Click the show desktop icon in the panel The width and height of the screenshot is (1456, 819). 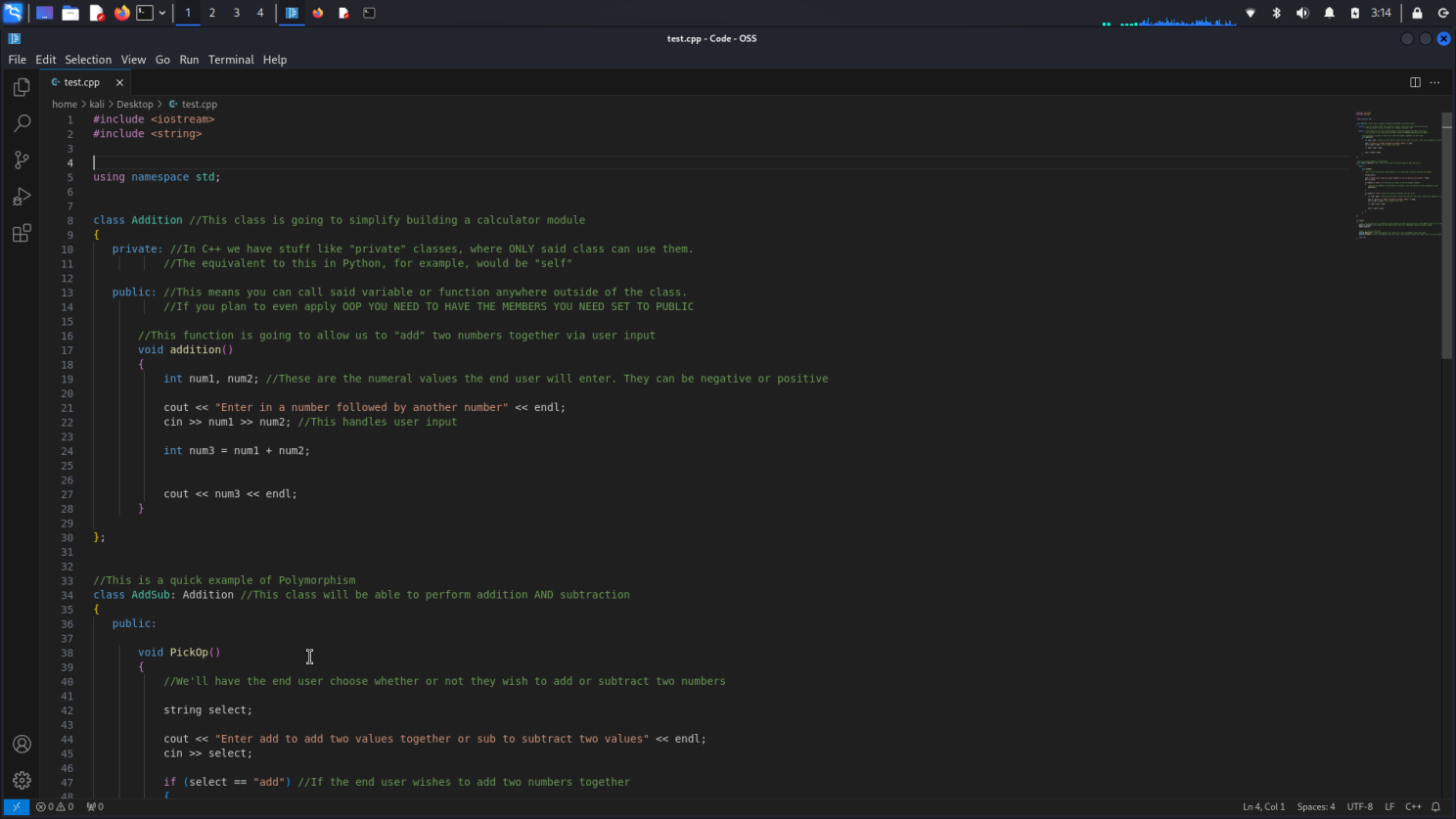[x=44, y=13]
